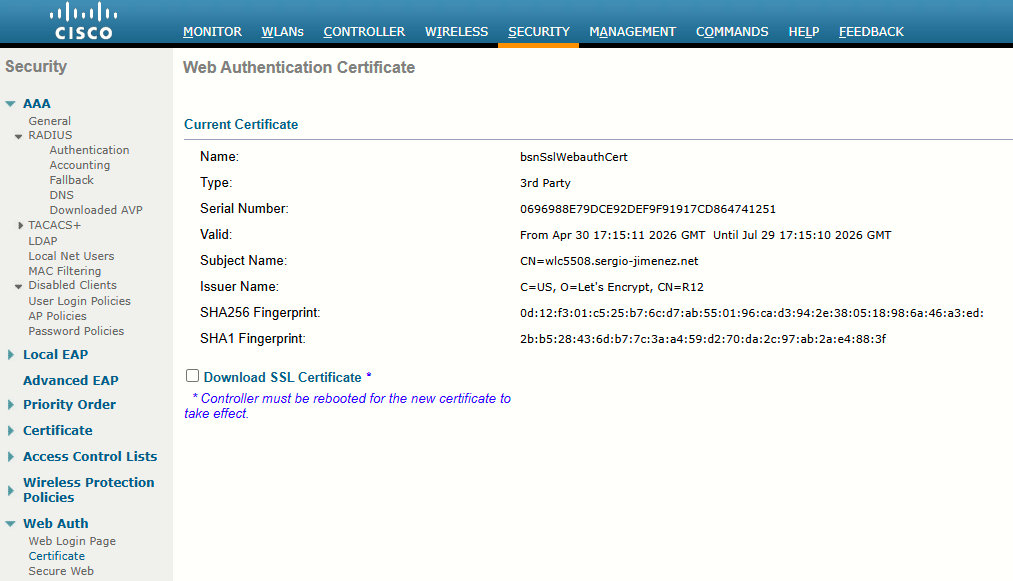Screen dimensions: 1013x581
Task: Open MAC Filtering page
Action: 65,271
